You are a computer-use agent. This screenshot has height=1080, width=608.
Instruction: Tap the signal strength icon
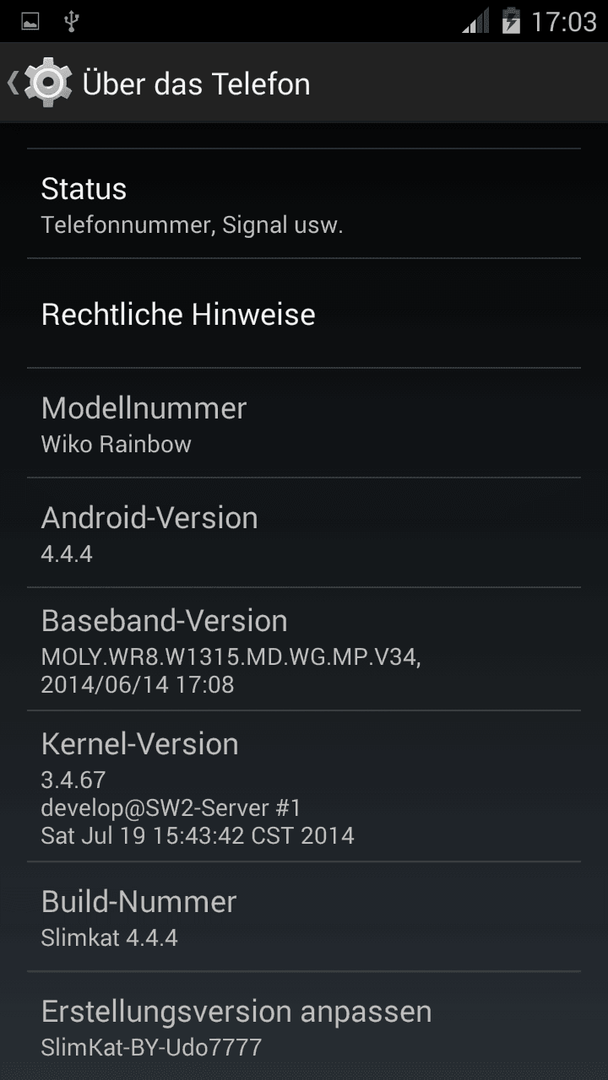click(476, 21)
